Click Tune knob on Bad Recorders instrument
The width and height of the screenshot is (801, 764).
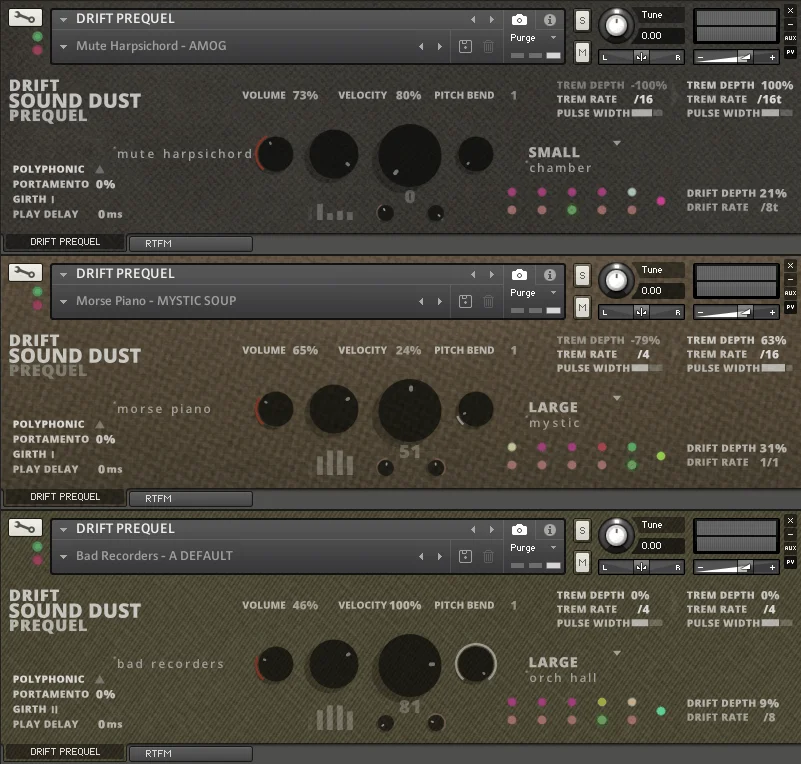point(616,535)
